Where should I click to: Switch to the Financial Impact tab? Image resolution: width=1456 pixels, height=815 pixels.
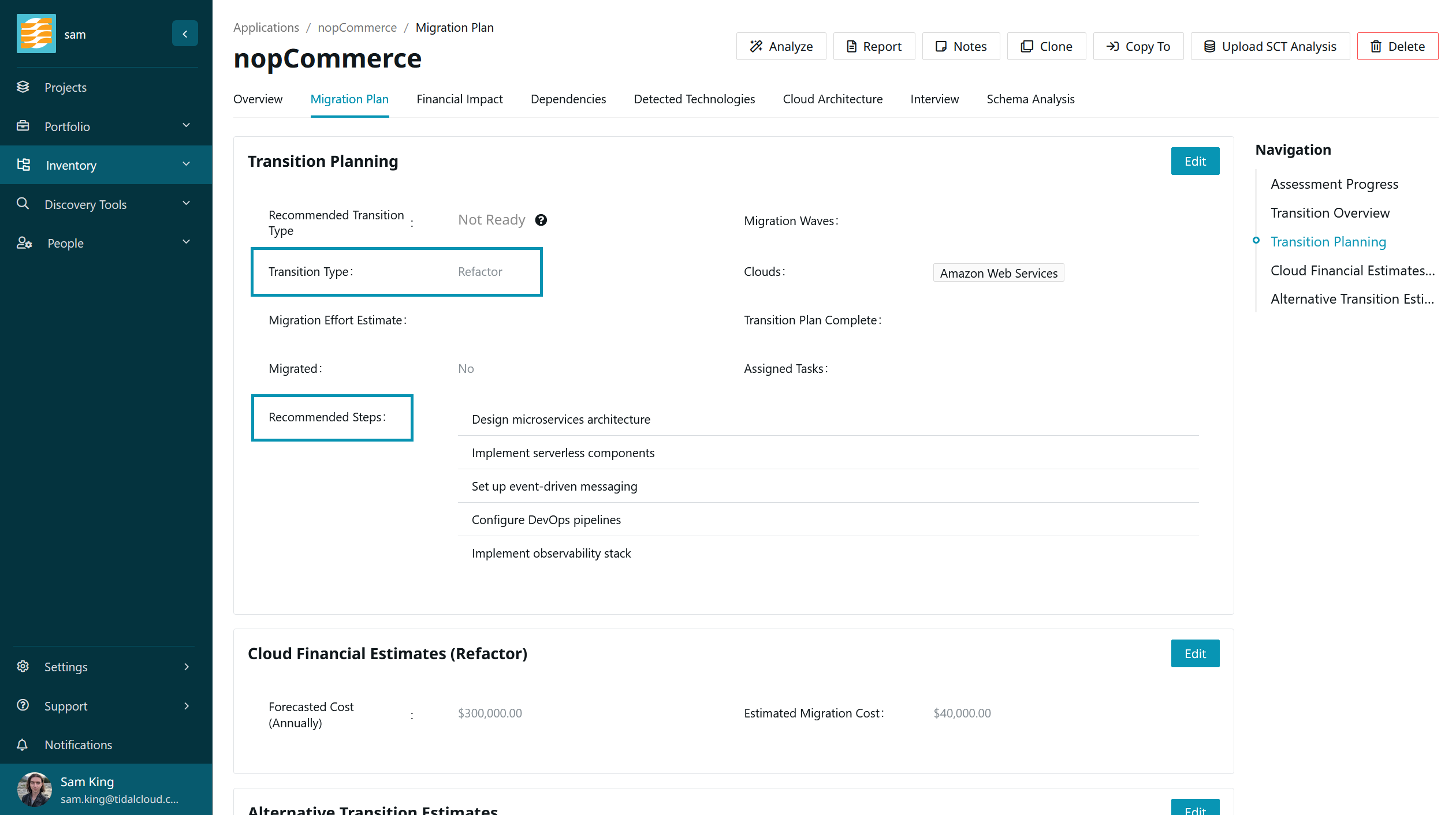click(x=459, y=99)
